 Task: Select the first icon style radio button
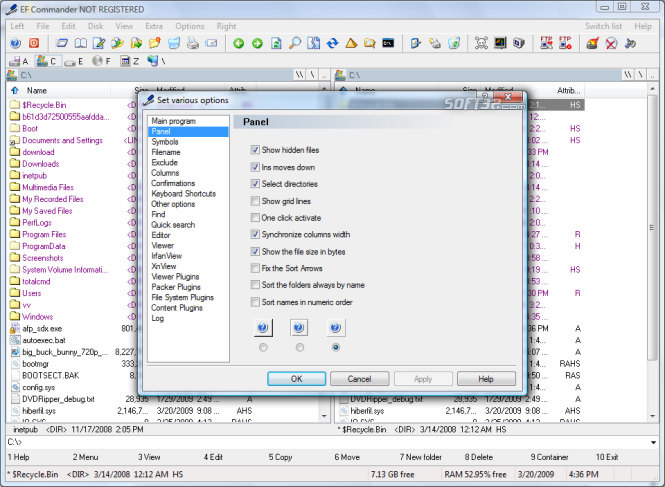point(263,347)
